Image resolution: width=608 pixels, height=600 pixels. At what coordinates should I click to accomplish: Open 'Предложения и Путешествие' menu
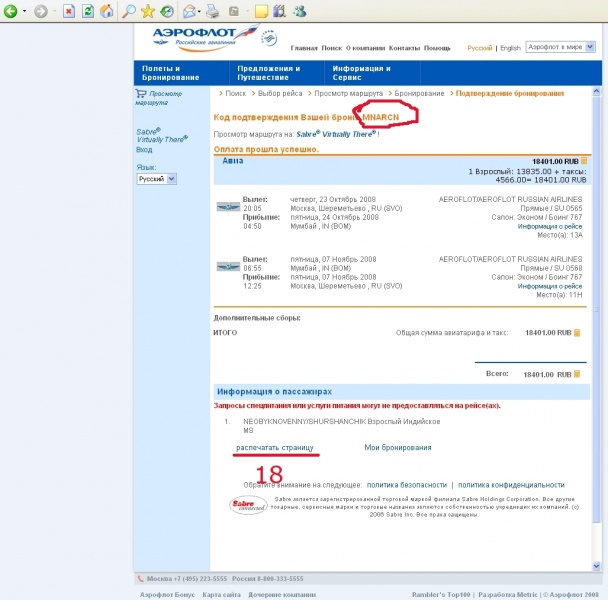(x=268, y=73)
